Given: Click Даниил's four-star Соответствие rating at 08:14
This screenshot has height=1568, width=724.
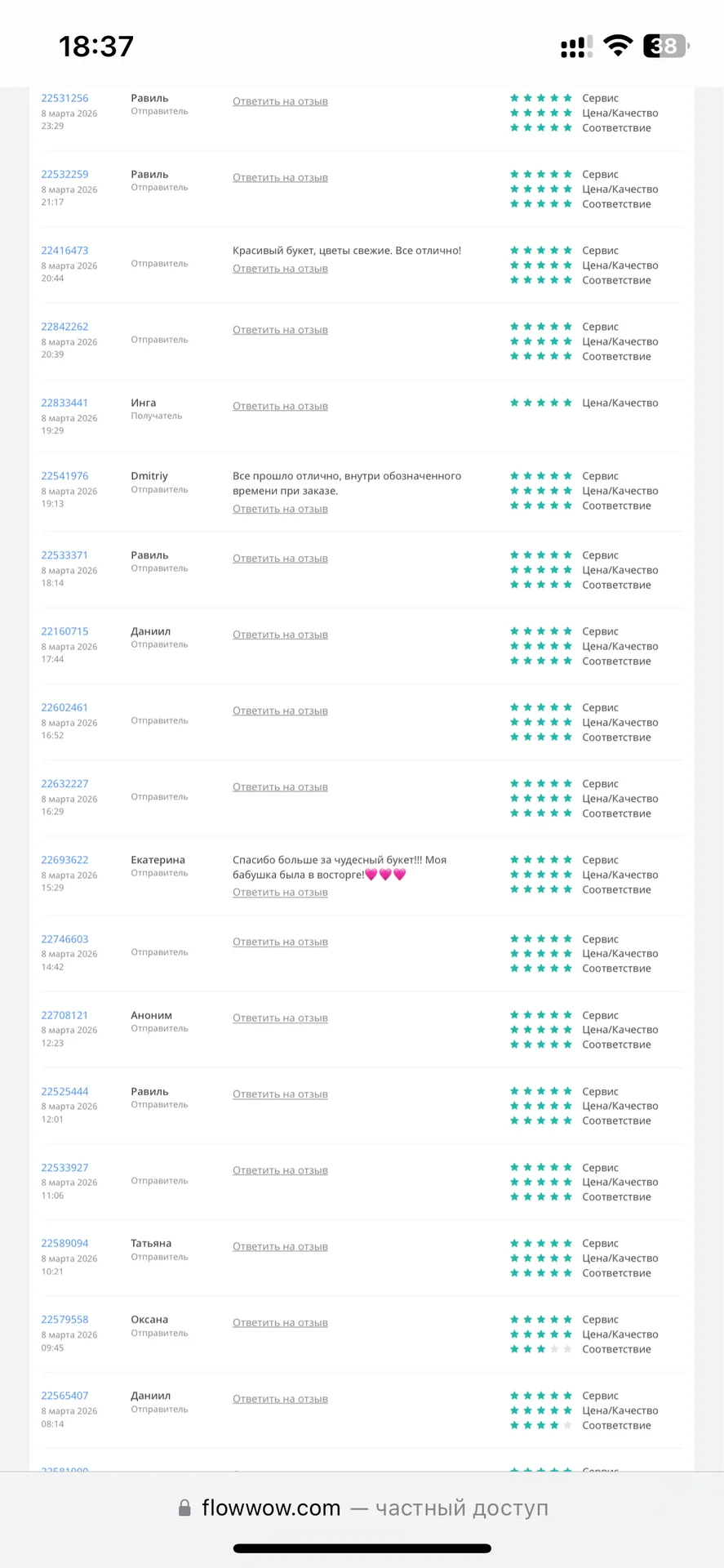Looking at the screenshot, I should click(x=540, y=1425).
